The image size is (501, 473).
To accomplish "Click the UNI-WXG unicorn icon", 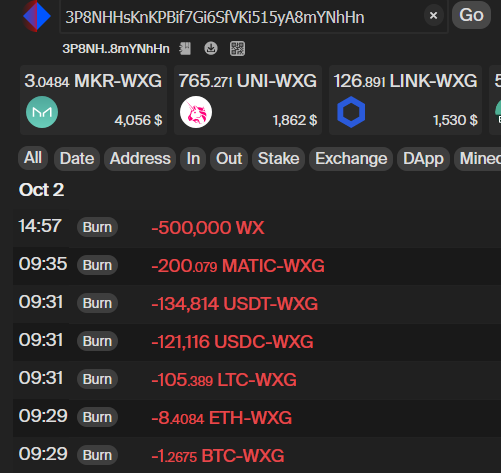I will tap(196, 112).
